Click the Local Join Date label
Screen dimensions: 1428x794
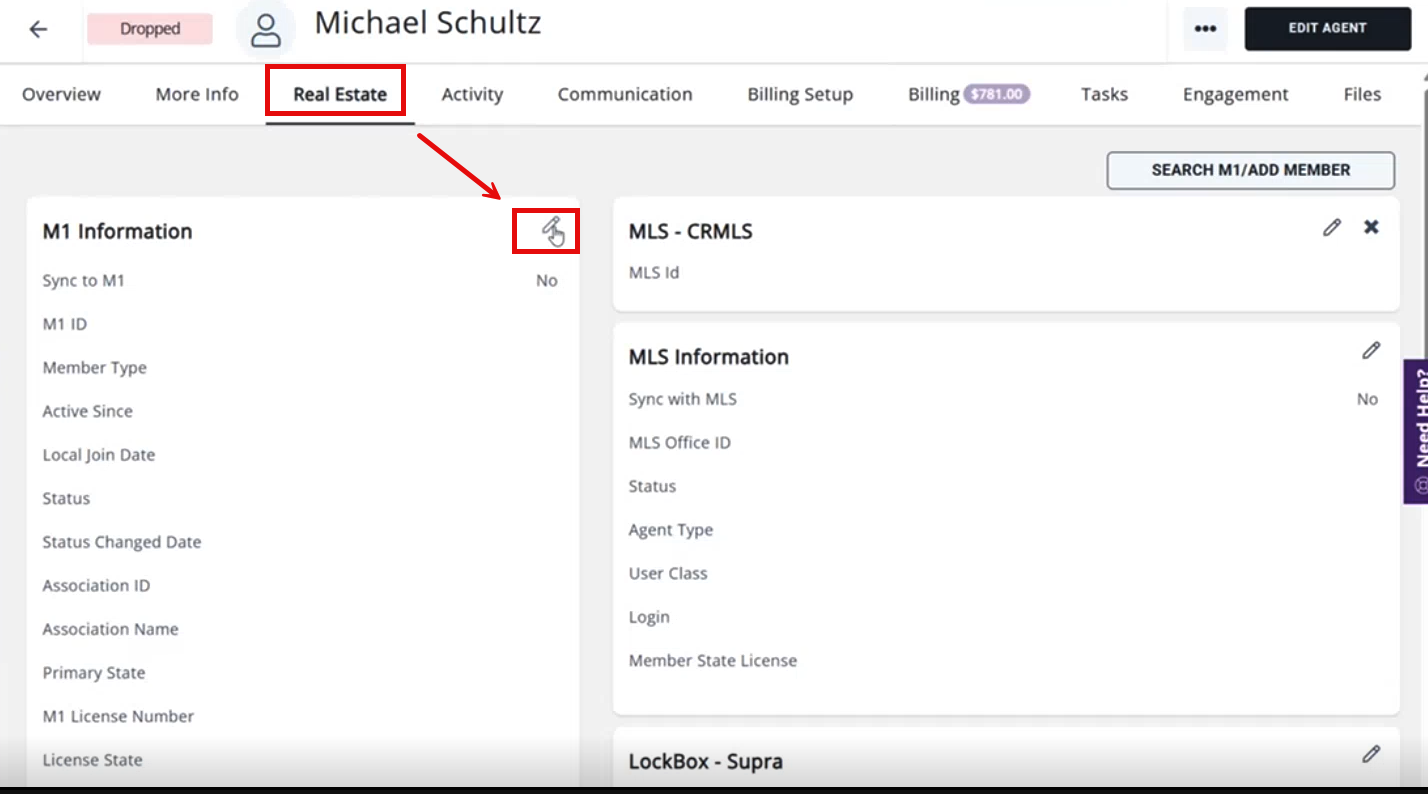coord(98,455)
